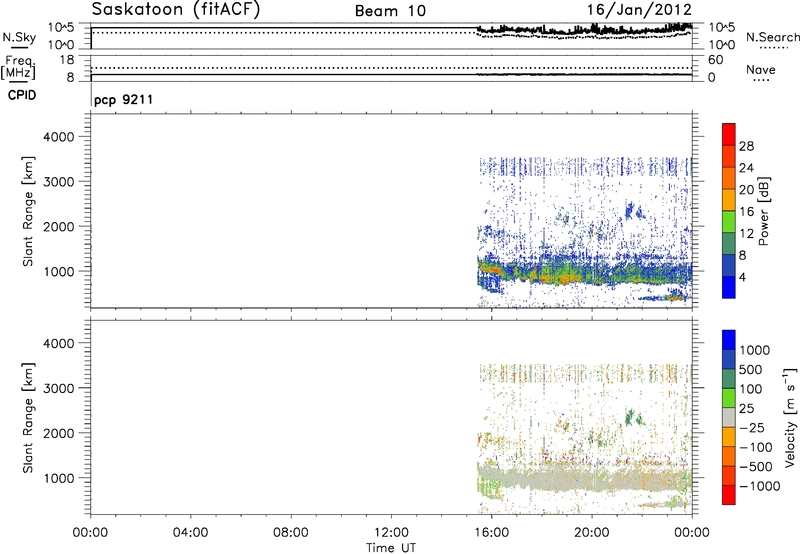The height and width of the screenshot is (554, 800).
Task: Click the 'Freq. [MHz]' axis label
Action: [19, 67]
